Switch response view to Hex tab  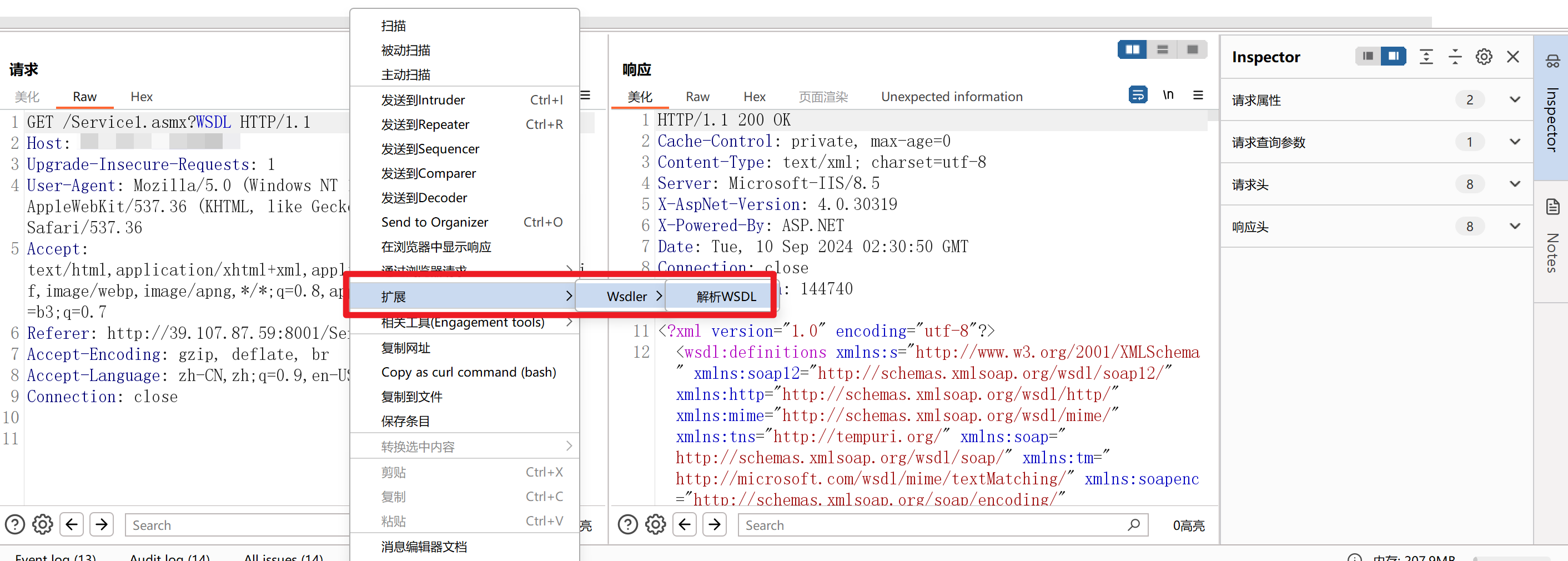[x=754, y=96]
